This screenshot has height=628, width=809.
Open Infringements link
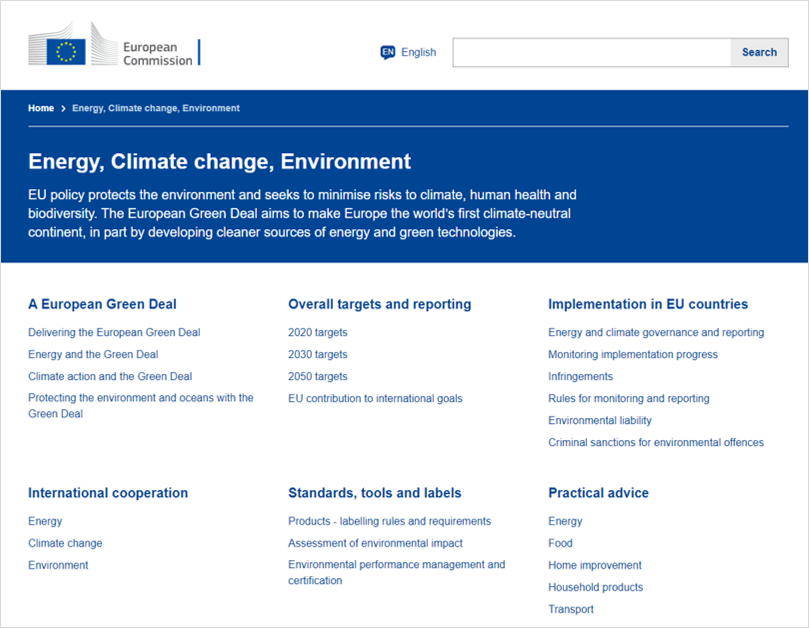click(x=580, y=377)
